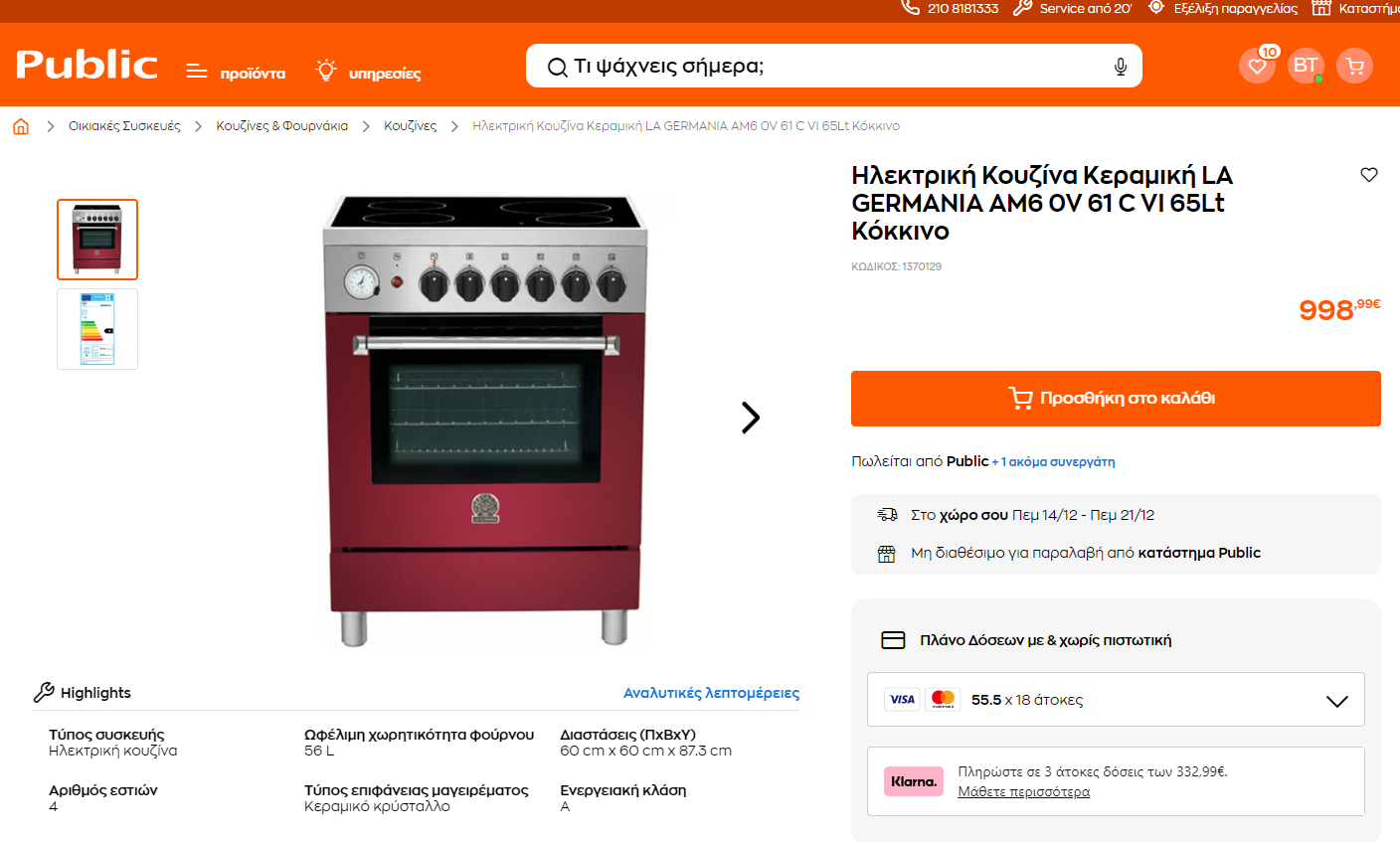Image resolution: width=1400 pixels, height=842 pixels.
Task: Click Προσθήκη στο καλάθι button
Action: (1116, 399)
